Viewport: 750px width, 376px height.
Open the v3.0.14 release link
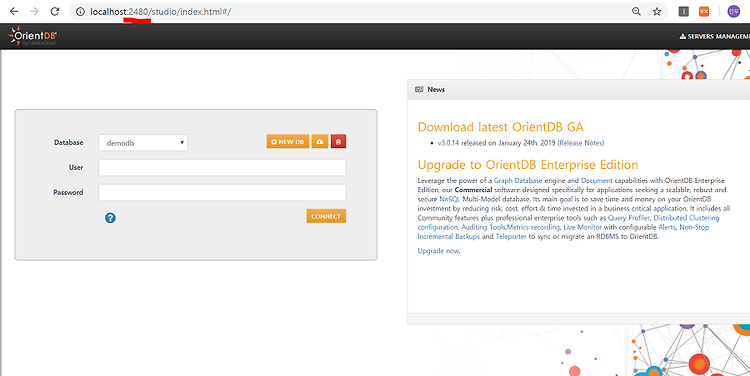coord(448,143)
